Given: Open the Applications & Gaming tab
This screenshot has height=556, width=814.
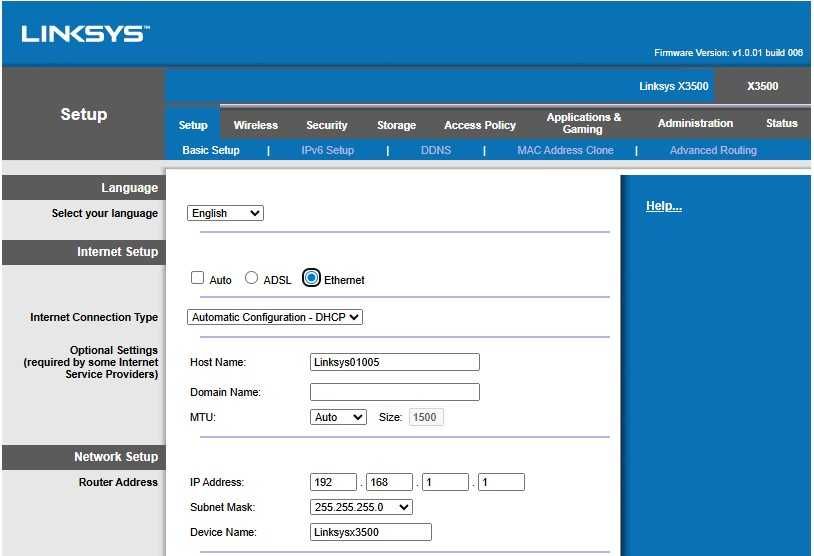Looking at the screenshot, I should [x=584, y=123].
